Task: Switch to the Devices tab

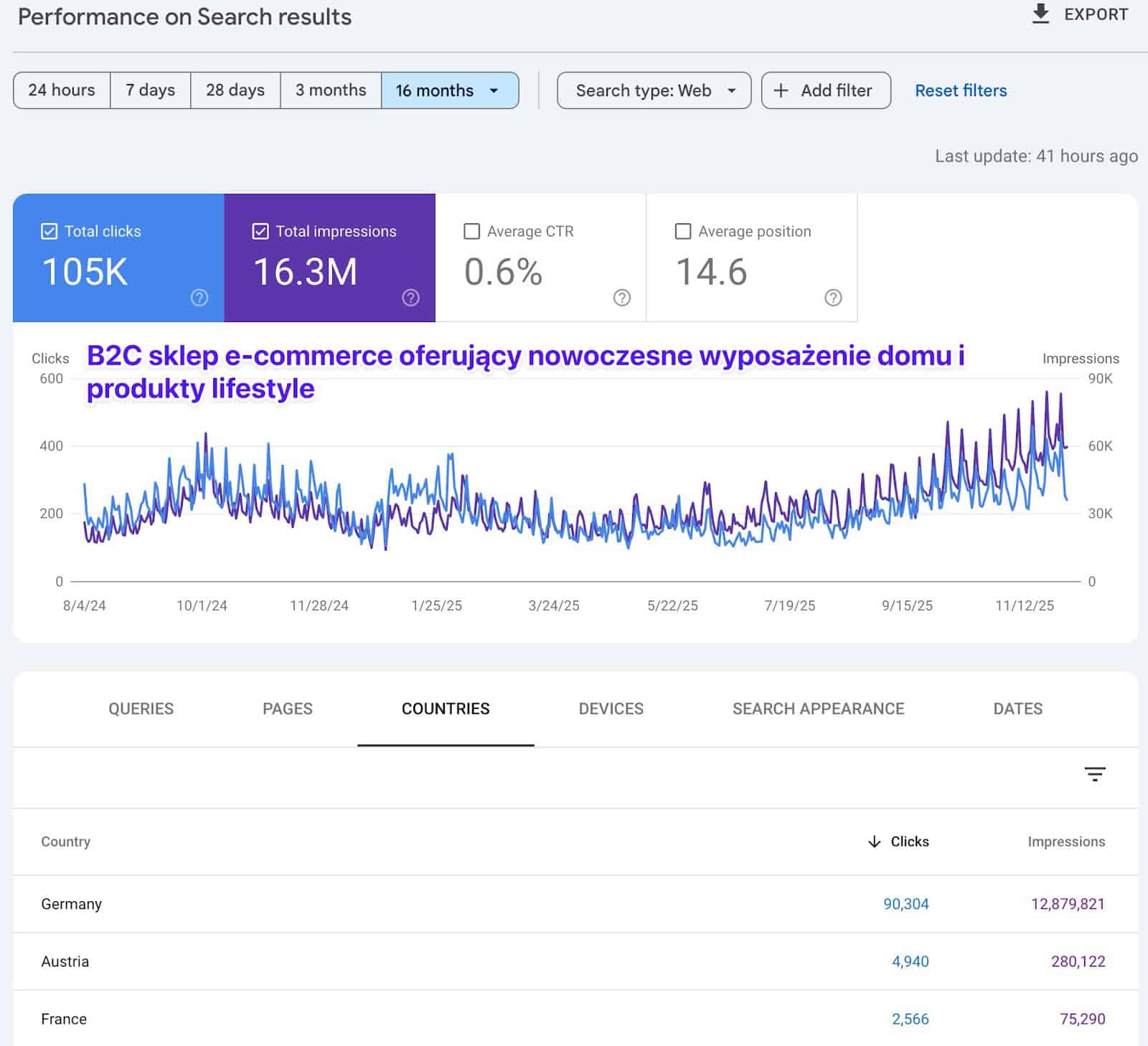Action: [x=611, y=709]
